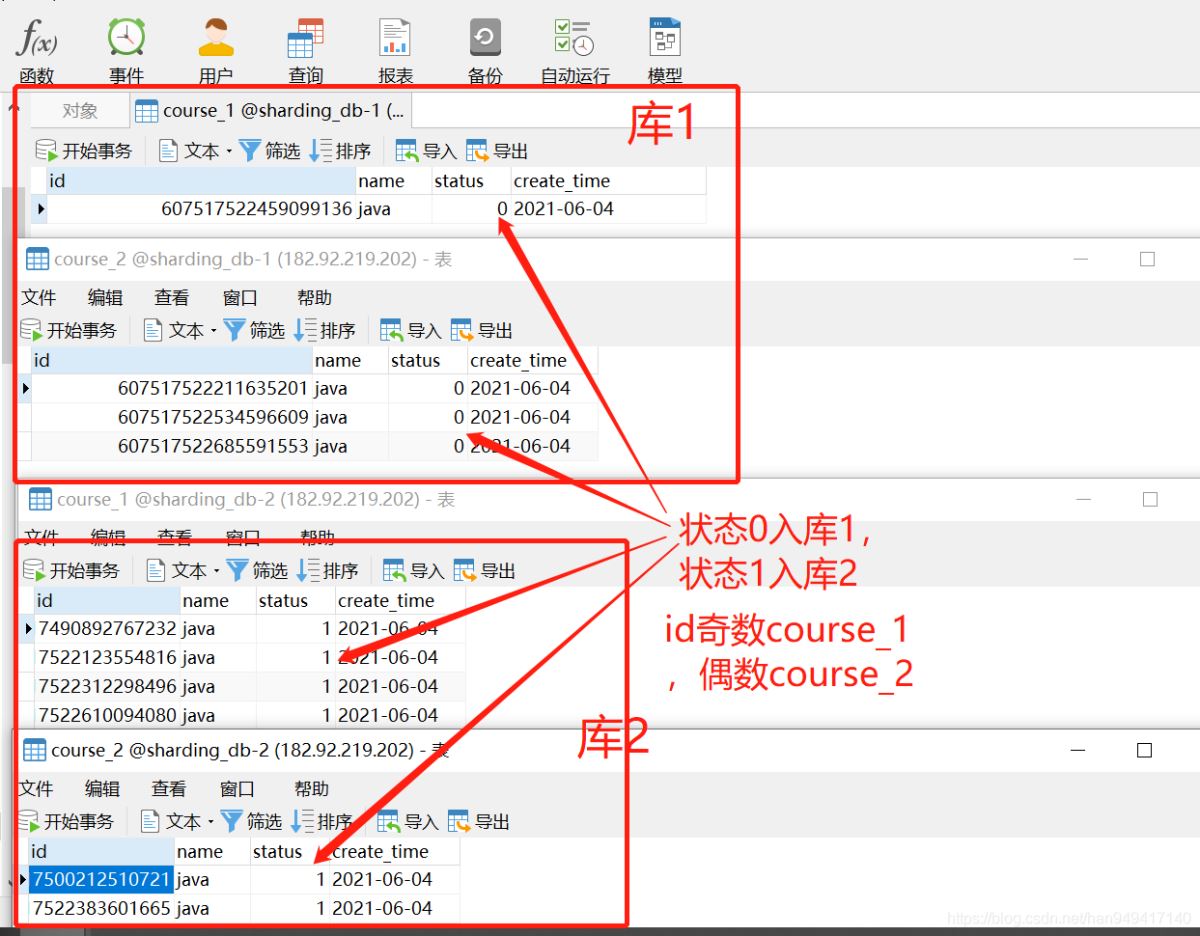The image size is (1200, 936).
Task: Open 文本 dropdown in course_1 sharding_db-1 tab
Action: 195,151
